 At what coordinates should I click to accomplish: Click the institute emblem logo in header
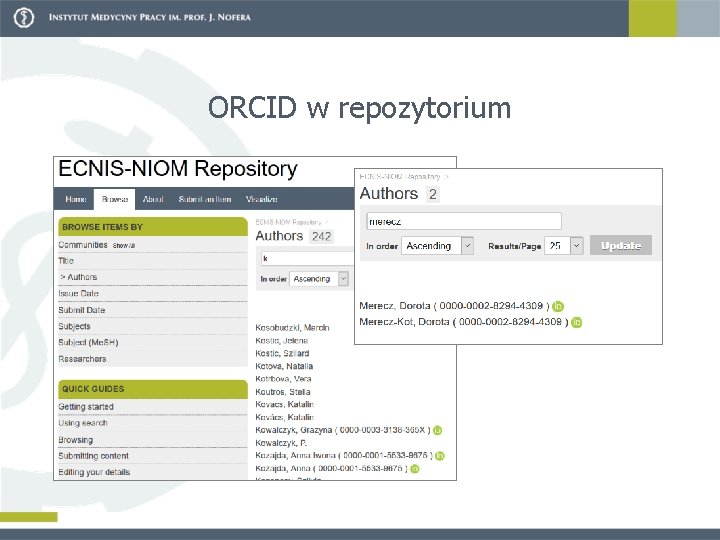pyautogui.click(x=23, y=18)
